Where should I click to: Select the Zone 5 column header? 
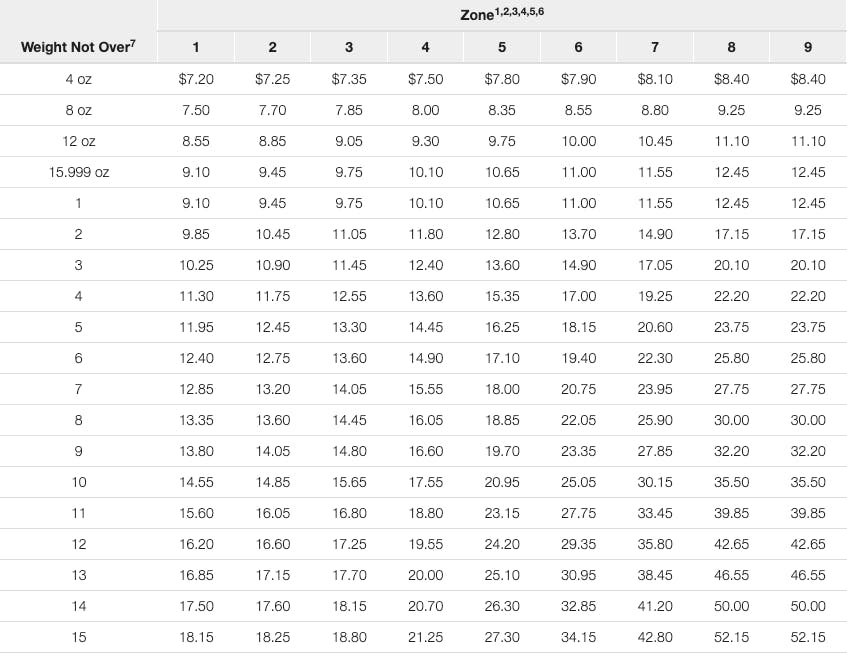(x=502, y=47)
